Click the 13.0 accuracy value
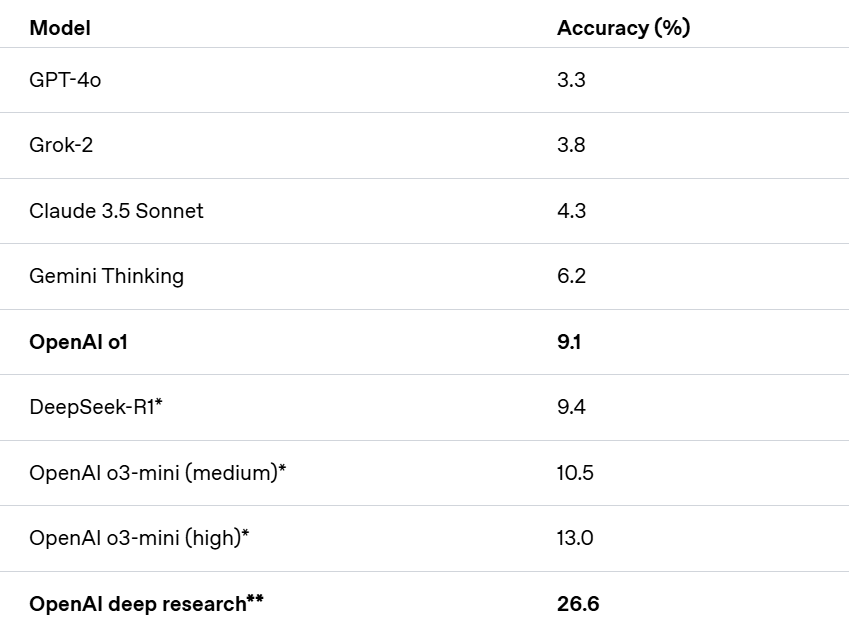The width and height of the screenshot is (863, 635). tap(575, 538)
